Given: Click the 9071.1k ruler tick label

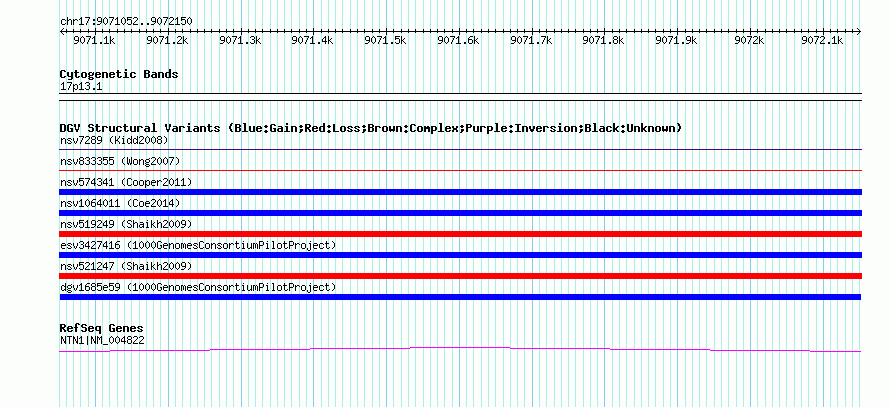Looking at the screenshot, I should click(94, 40).
